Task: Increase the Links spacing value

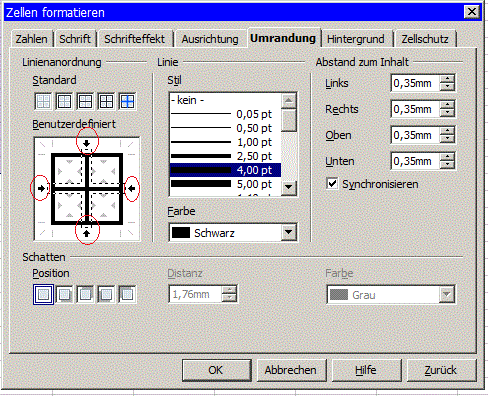Action: (x=447, y=79)
